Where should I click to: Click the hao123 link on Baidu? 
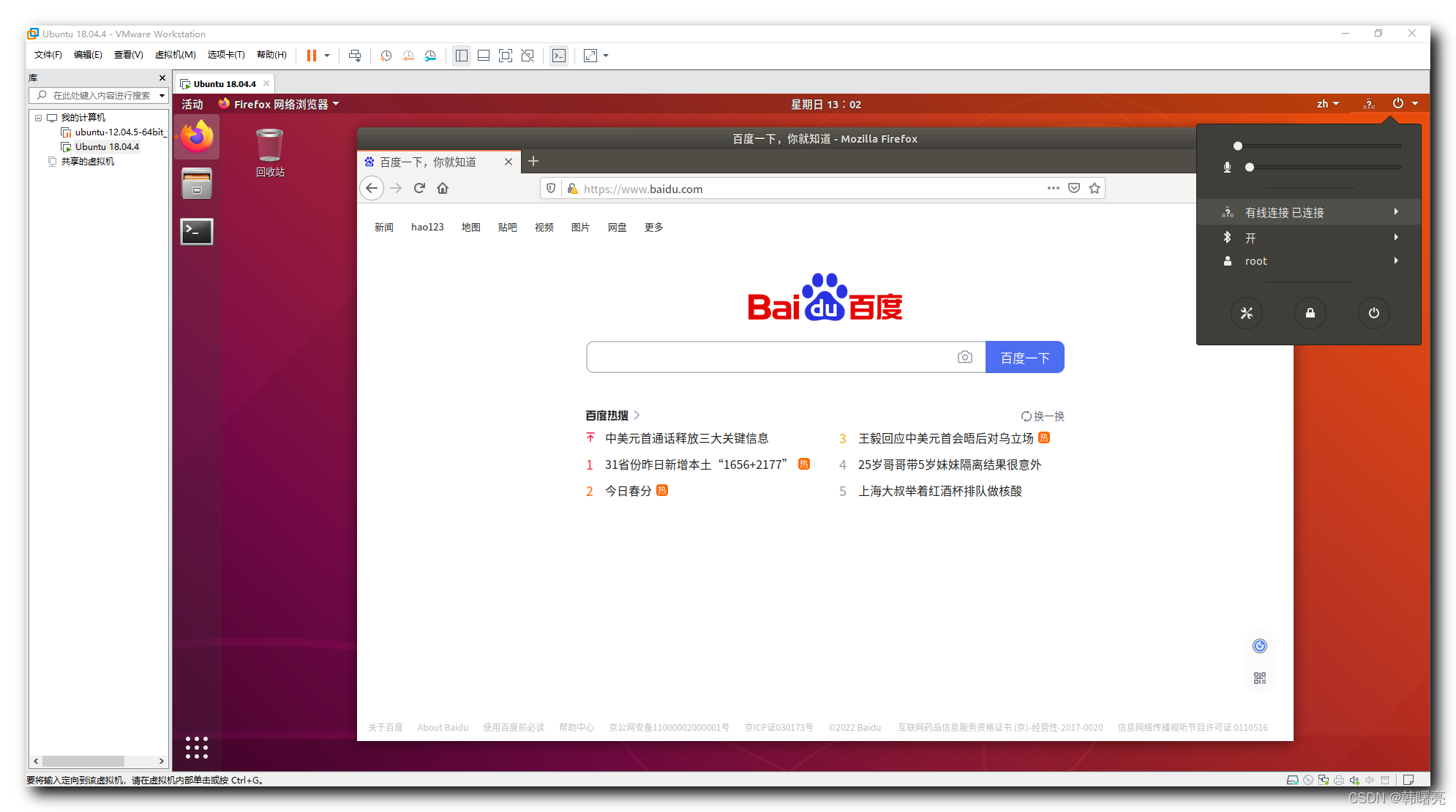(x=427, y=228)
